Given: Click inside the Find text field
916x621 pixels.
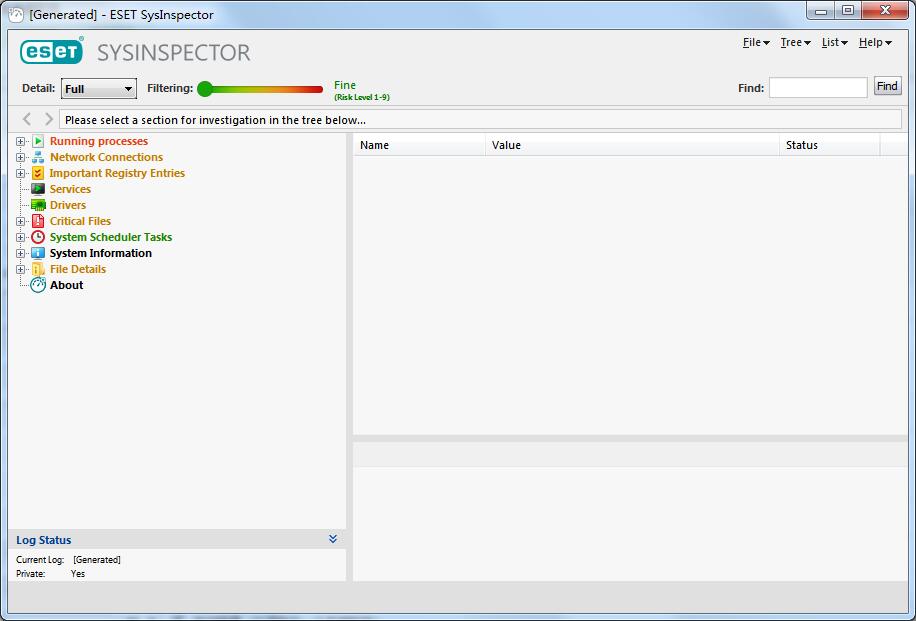Looking at the screenshot, I should 817,88.
